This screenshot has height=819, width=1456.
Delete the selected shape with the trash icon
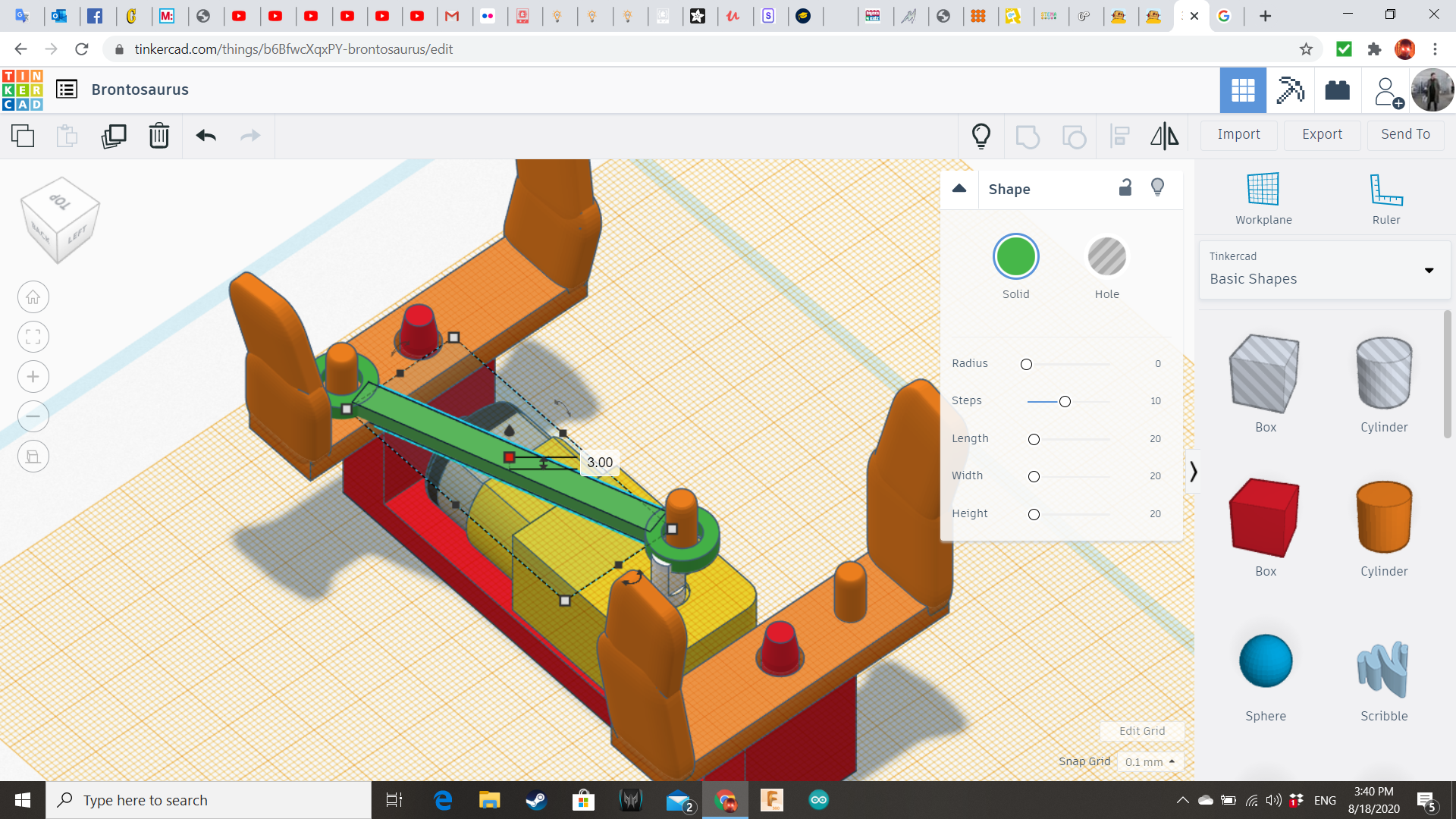point(158,136)
